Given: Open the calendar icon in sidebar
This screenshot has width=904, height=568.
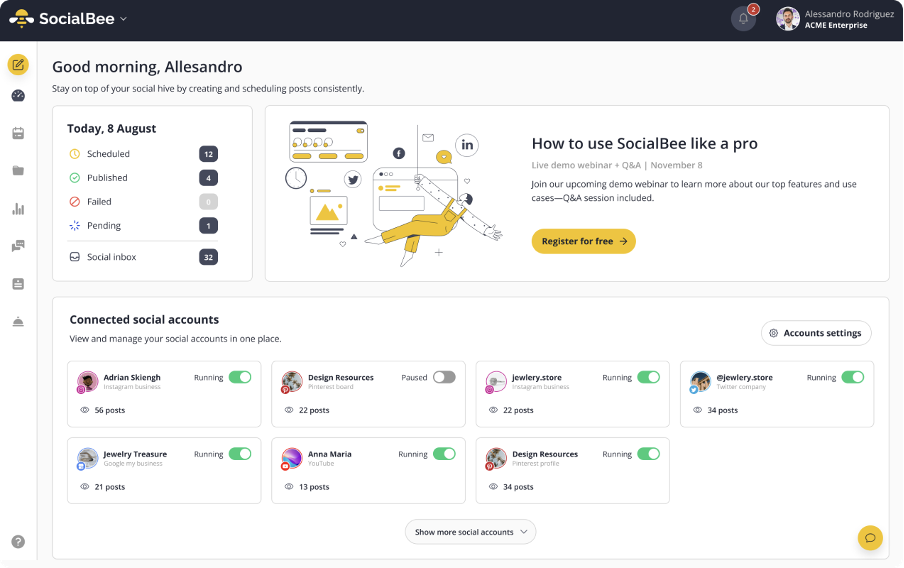Looking at the screenshot, I should [18, 133].
